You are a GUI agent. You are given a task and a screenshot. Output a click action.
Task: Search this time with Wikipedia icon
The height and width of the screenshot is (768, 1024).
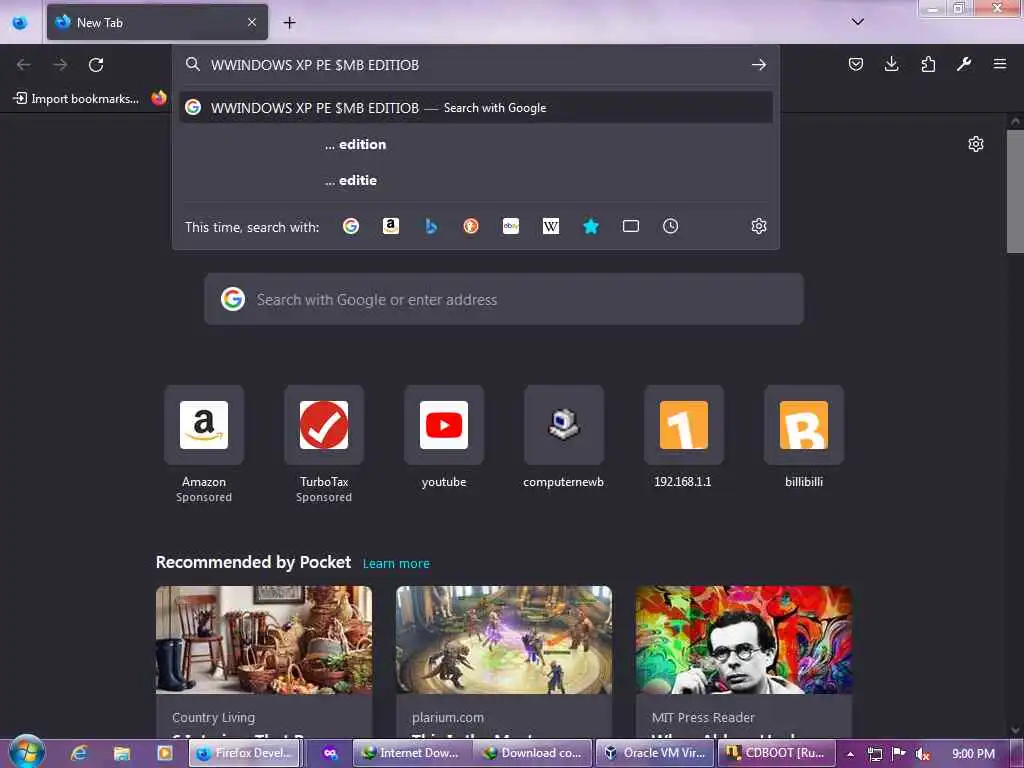tap(551, 226)
